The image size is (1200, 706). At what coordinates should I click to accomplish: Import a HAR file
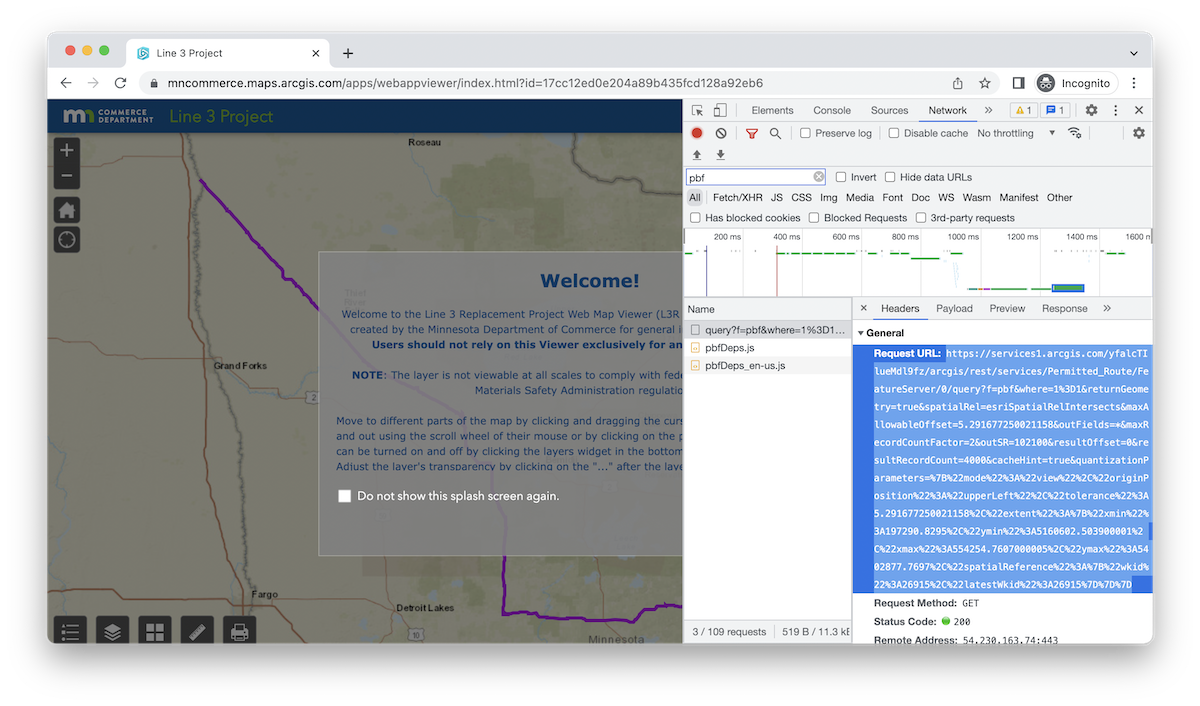697,155
